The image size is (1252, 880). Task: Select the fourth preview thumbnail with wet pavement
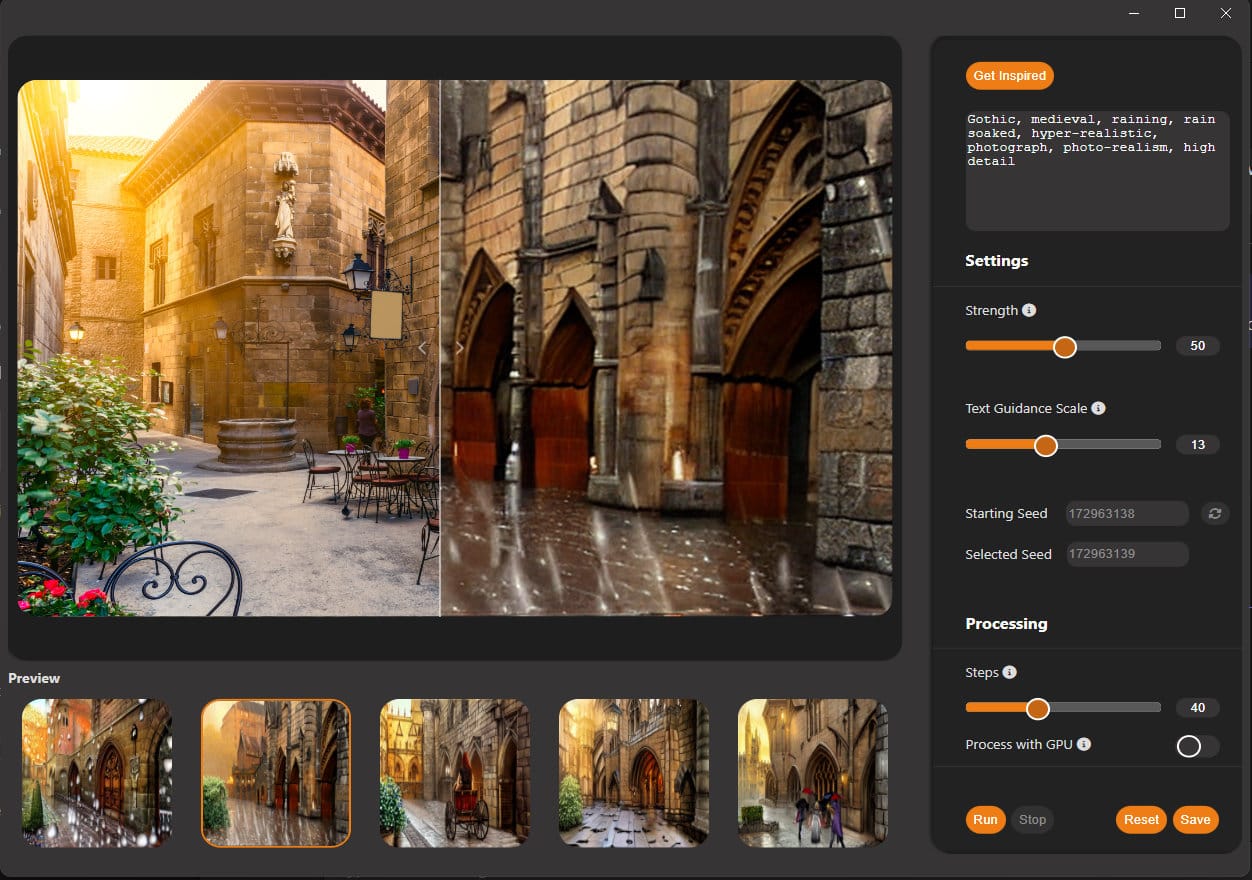pos(634,773)
